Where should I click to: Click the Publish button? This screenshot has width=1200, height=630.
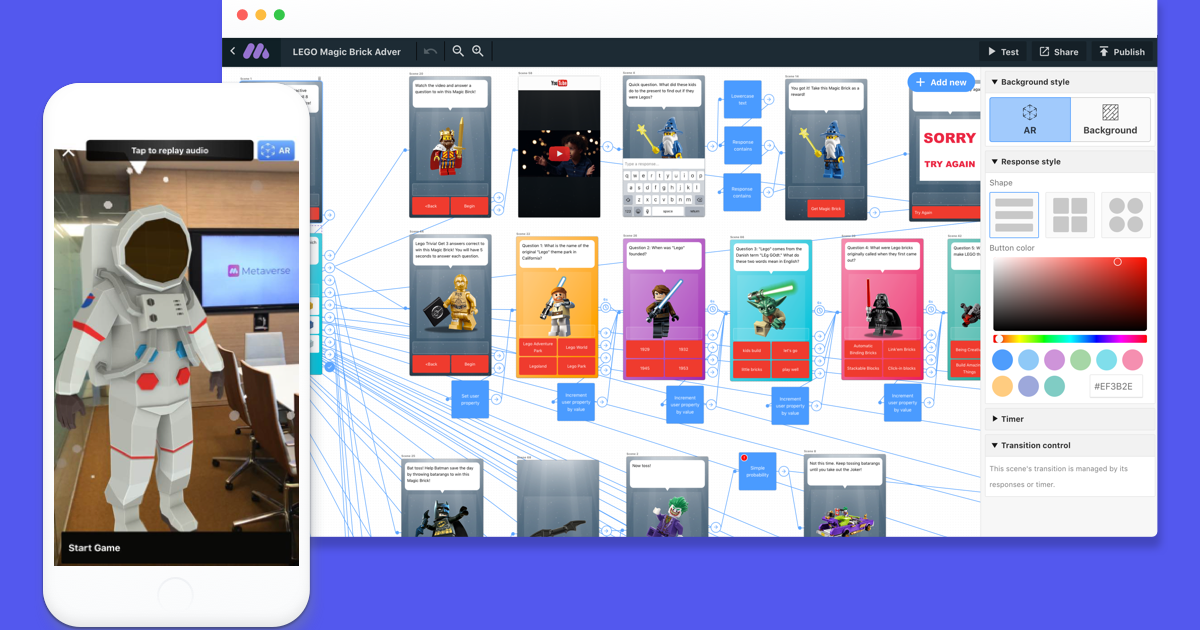coord(1122,51)
